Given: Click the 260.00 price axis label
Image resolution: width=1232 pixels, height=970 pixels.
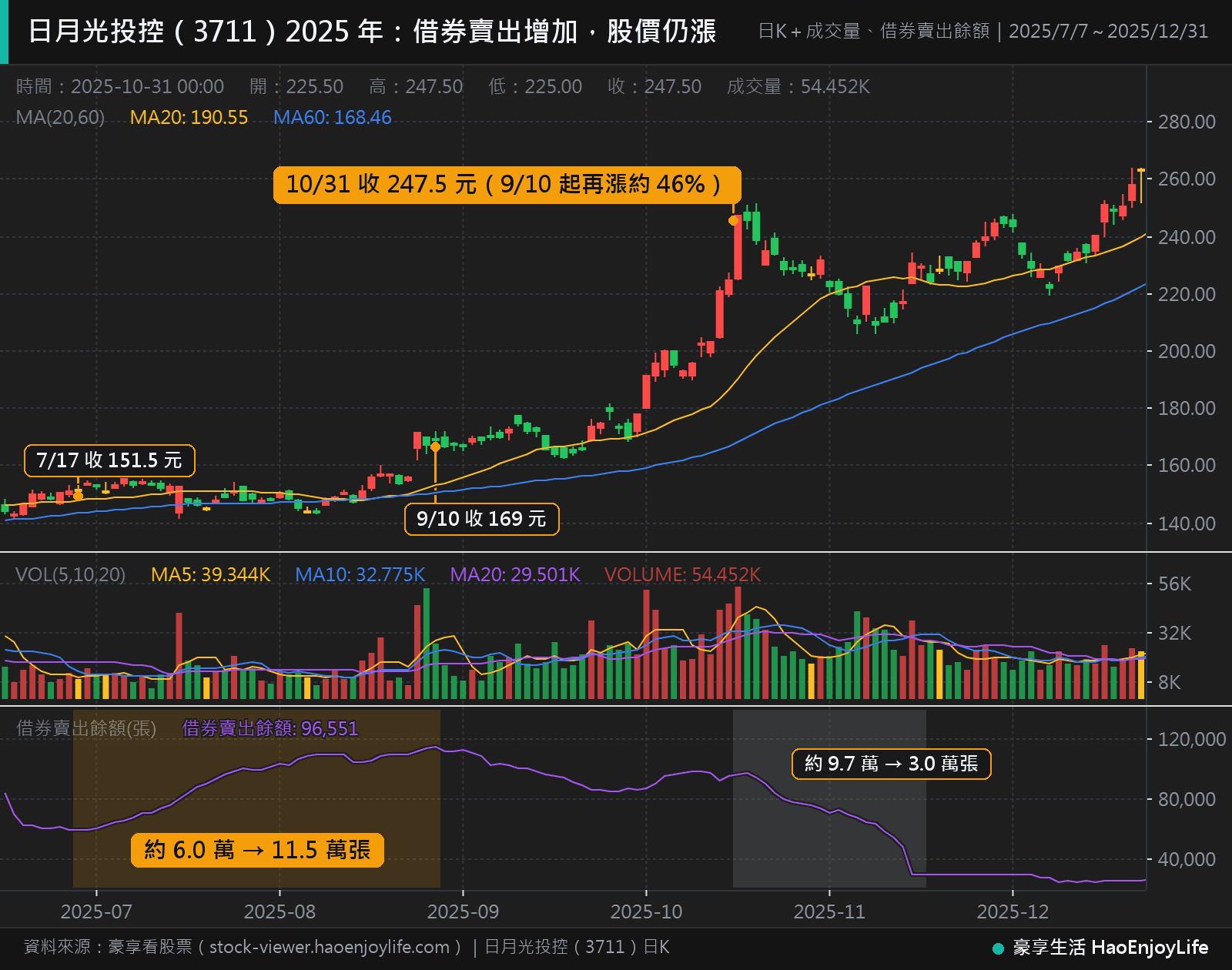Looking at the screenshot, I should click(1187, 179).
